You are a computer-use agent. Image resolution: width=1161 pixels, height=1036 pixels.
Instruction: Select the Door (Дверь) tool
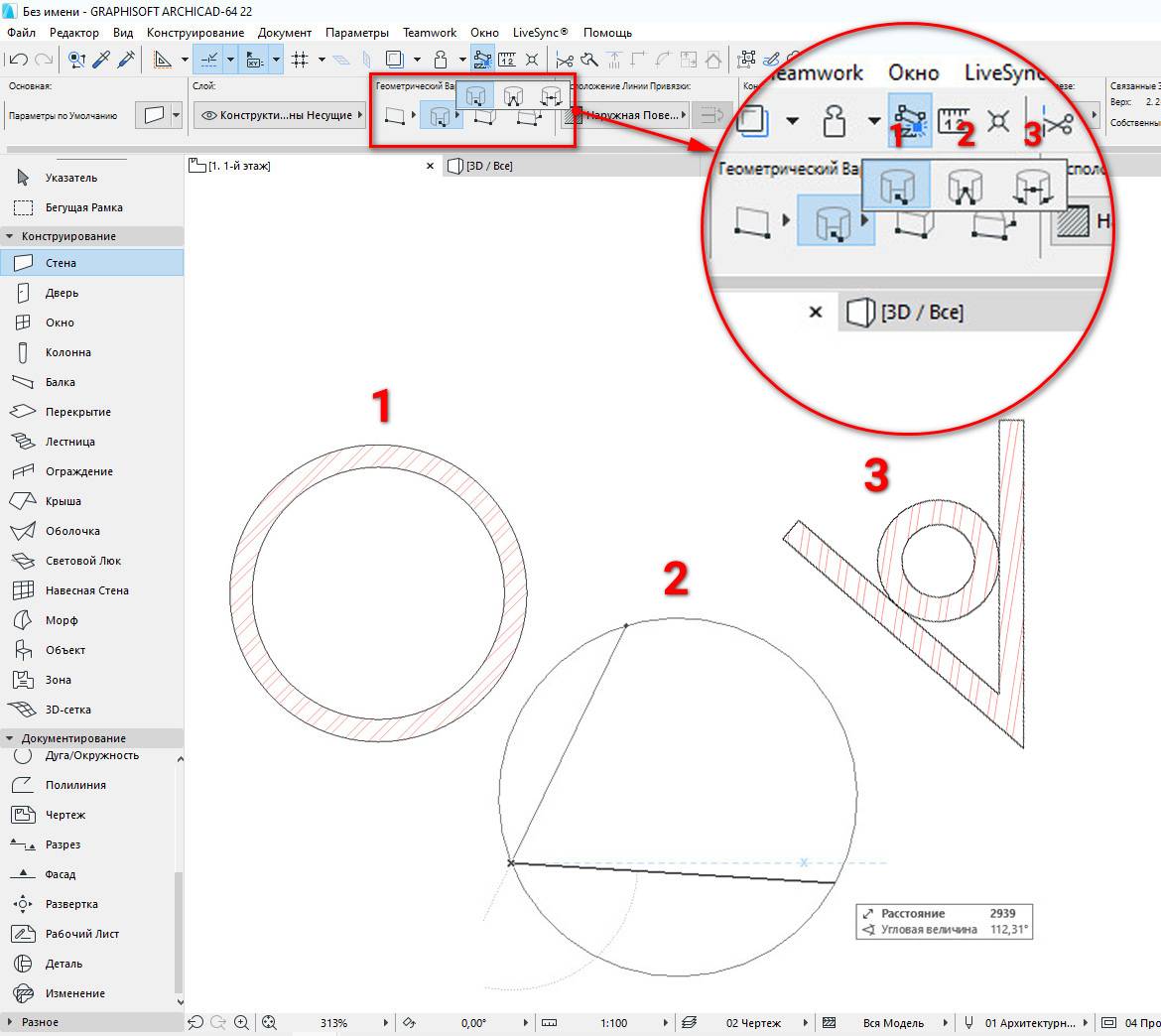click(x=61, y=293)
